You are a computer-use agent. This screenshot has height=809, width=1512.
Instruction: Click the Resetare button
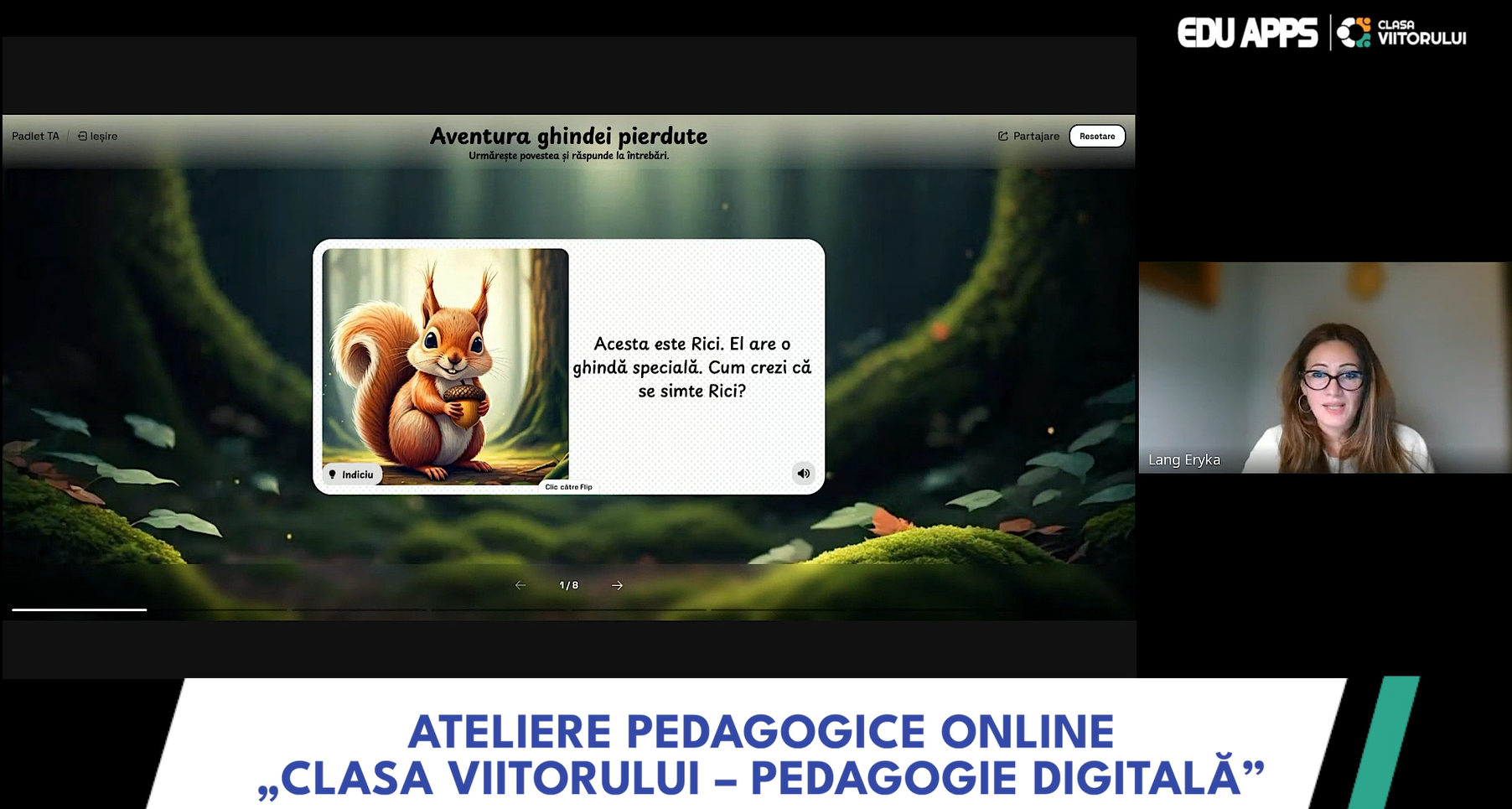(1097, 136)
